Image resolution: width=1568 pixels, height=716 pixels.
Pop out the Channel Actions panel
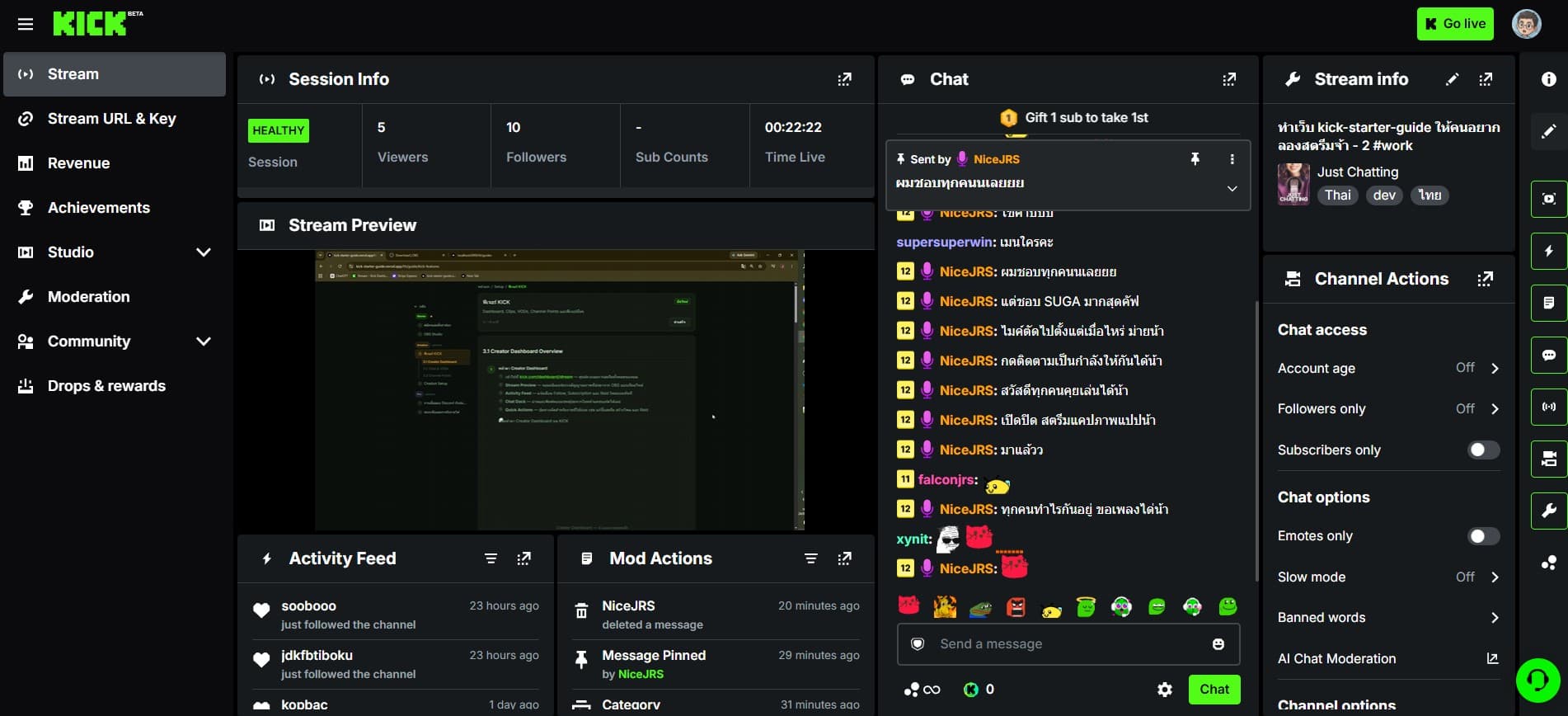tap(1486, 279)
